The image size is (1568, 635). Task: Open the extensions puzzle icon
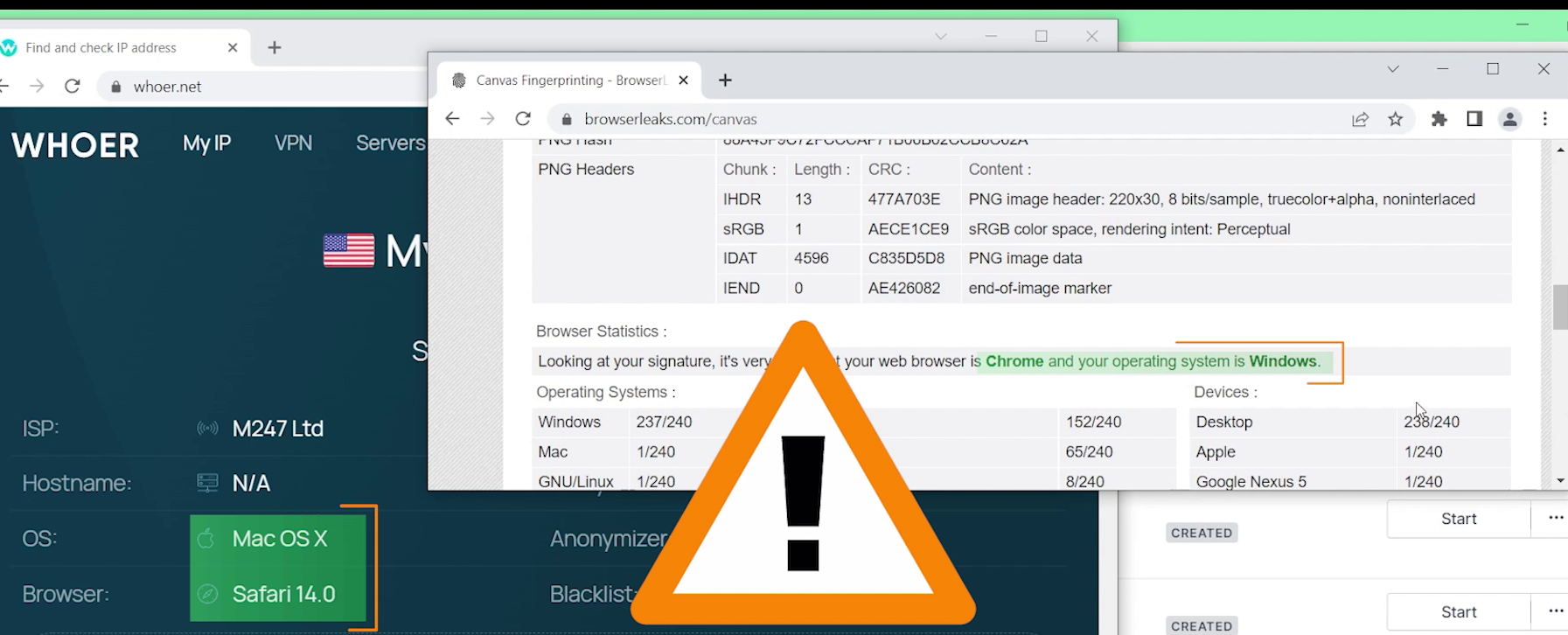1439,119
